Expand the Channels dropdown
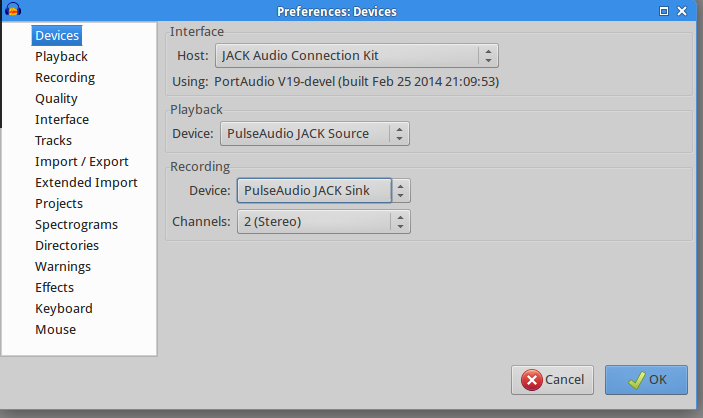Image resolution: width=703 pixels, height=418 pixels. pos(321,221)
